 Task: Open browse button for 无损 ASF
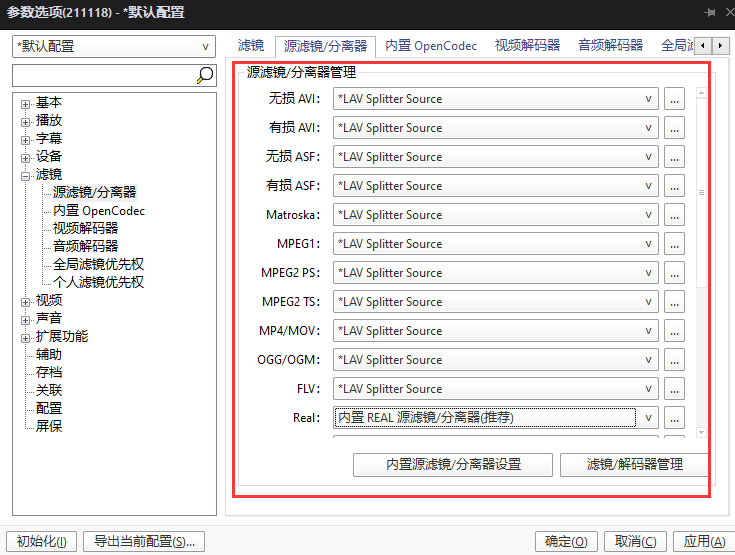click(675, 157)
